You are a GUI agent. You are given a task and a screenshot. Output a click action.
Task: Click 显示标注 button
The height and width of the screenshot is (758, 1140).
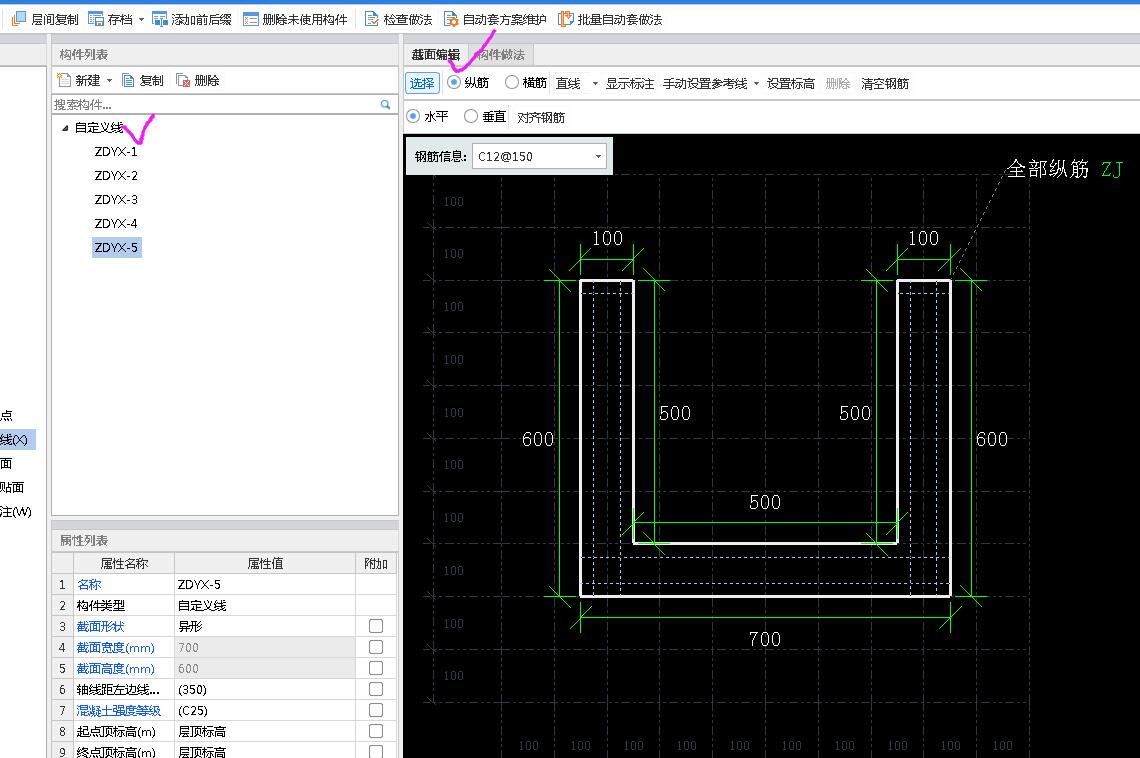point(630,84)
